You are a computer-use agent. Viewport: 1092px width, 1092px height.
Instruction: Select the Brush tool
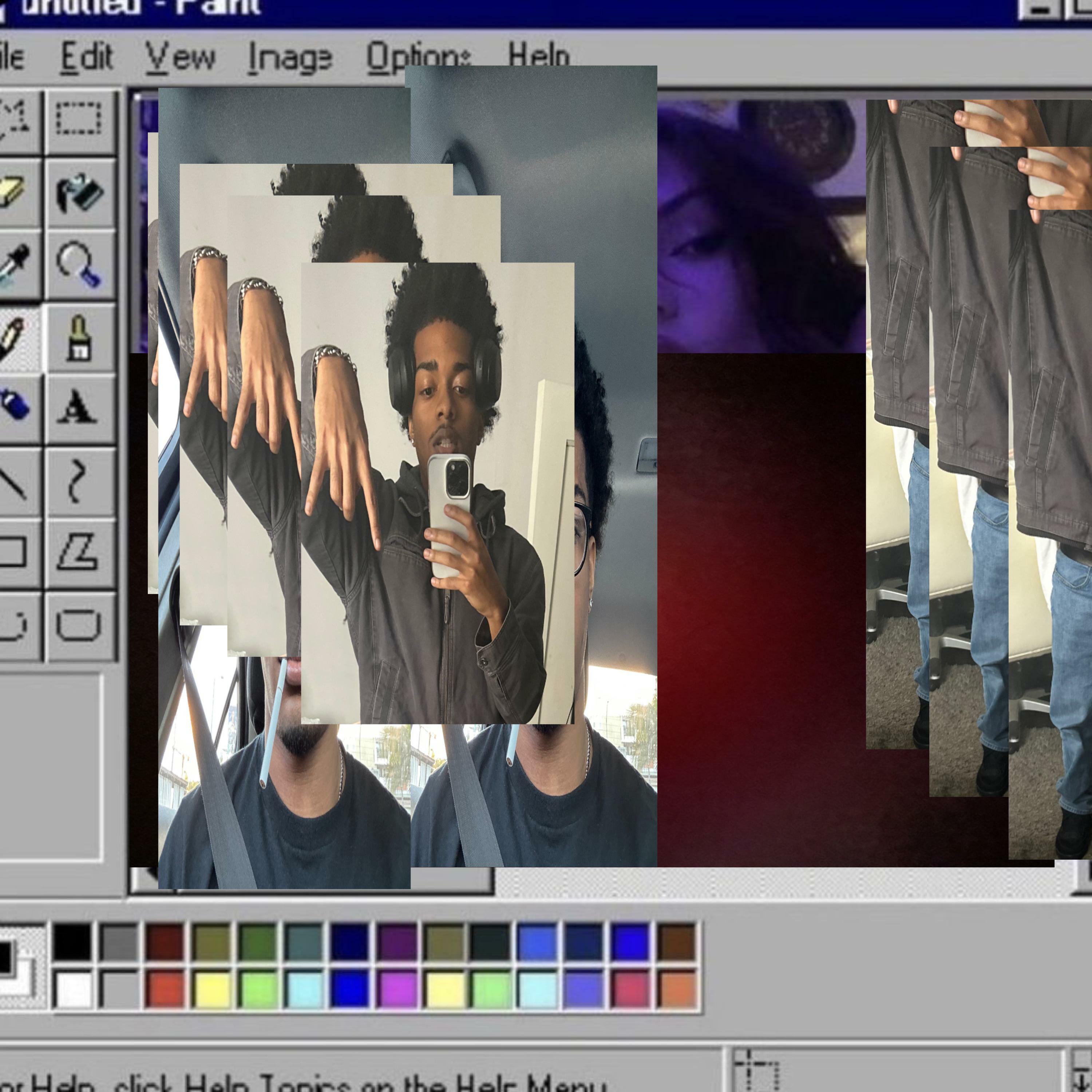79,337
